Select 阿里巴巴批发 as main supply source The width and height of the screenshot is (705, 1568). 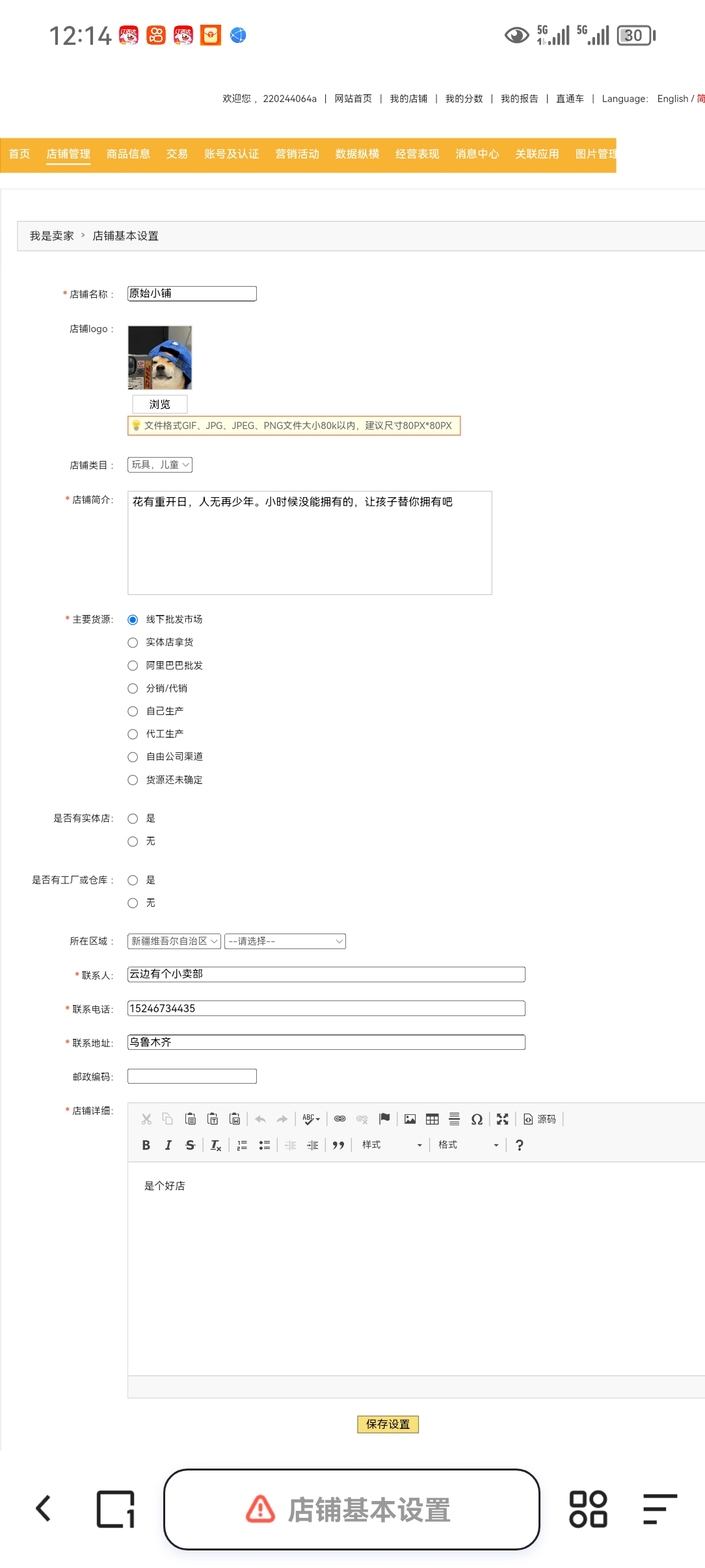point(133,666)
